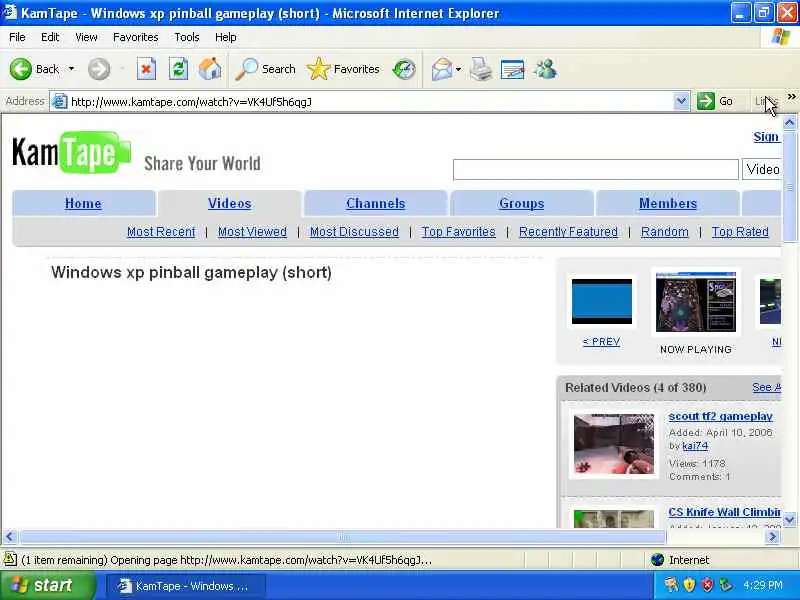The height and width of the screenshot is (600, 800).
Task: Click green Go arrow button
Action: coord(706,101)
